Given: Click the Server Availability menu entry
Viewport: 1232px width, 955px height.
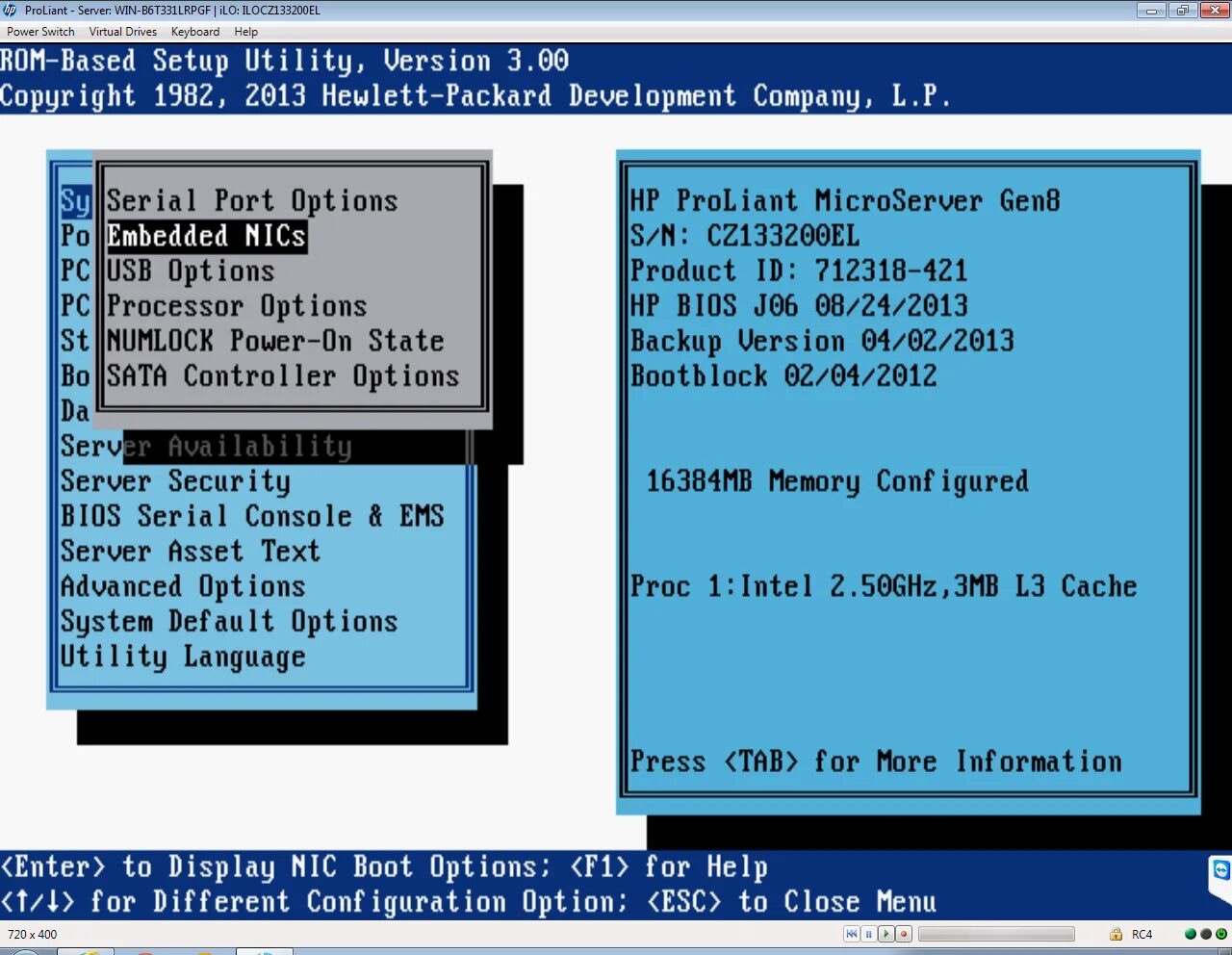Looking at the screenshot, I should (x=206, y=446).
